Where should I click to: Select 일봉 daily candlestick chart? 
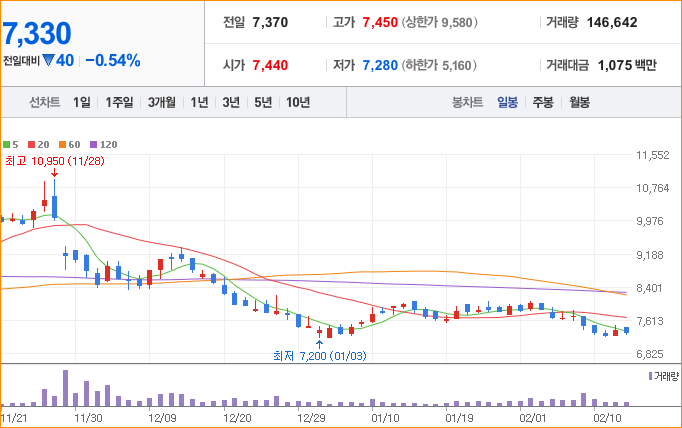click(x=507, y=102)
